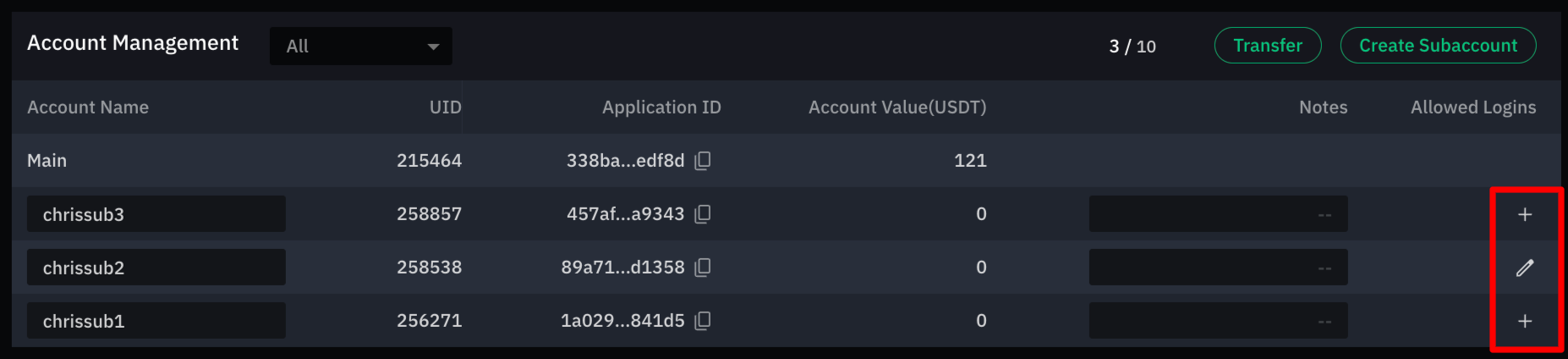1568x359 pixels.
Task: Click the UID column header
Action: click(446, 108)
